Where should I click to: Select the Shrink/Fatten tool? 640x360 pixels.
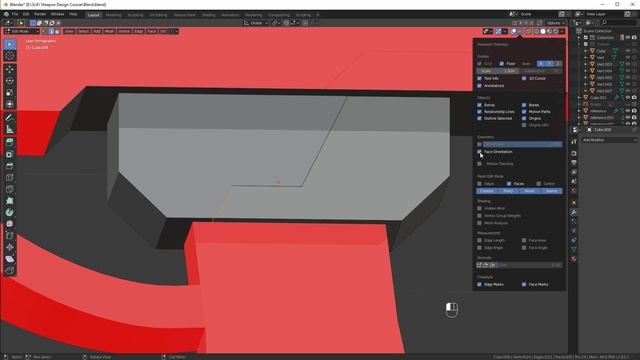pyautogui.click(x=10, y=247)
